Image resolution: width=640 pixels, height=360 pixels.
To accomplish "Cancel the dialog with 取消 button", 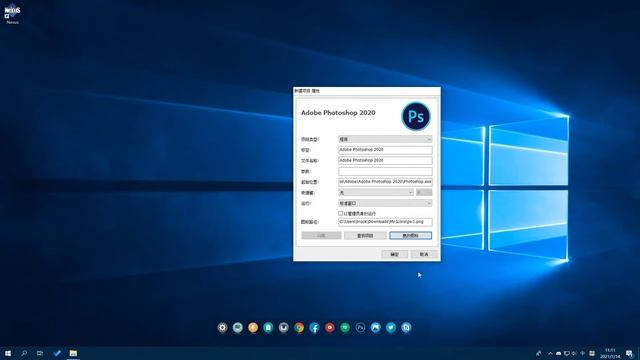I will [424, 254].
